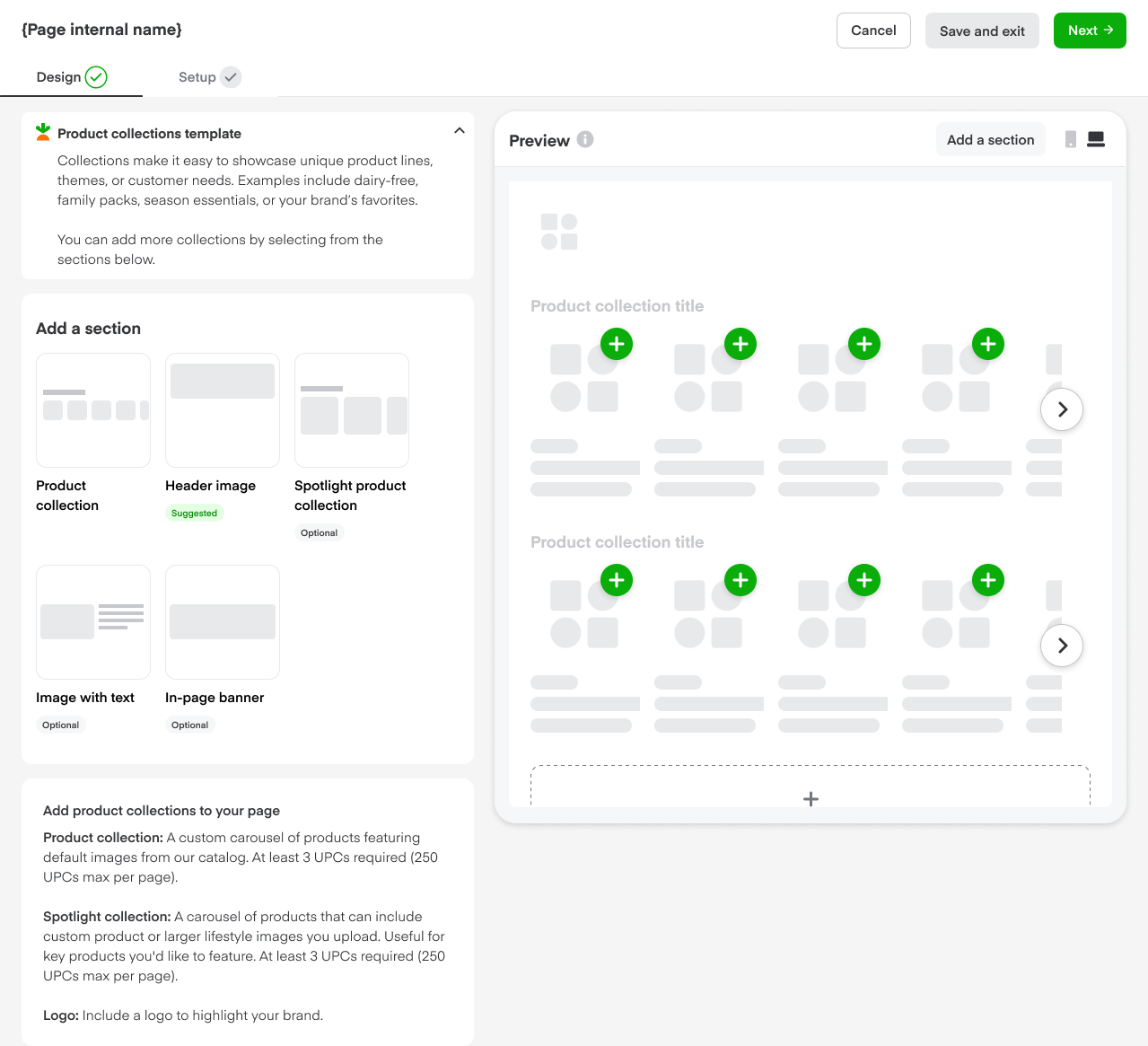This screenshot has width=1148, height=1046.
Task: Switch preview to mobile device view
Action: 1070,139
